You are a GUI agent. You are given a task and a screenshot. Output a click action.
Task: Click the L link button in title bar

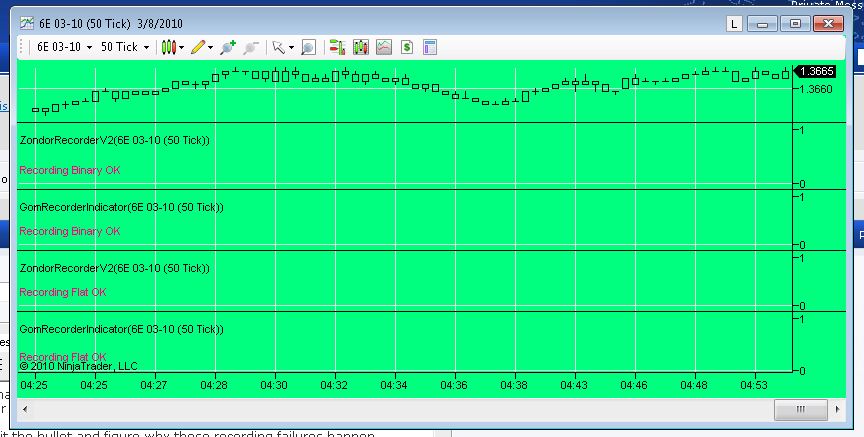pyautogui.click(x=734, y=24)
